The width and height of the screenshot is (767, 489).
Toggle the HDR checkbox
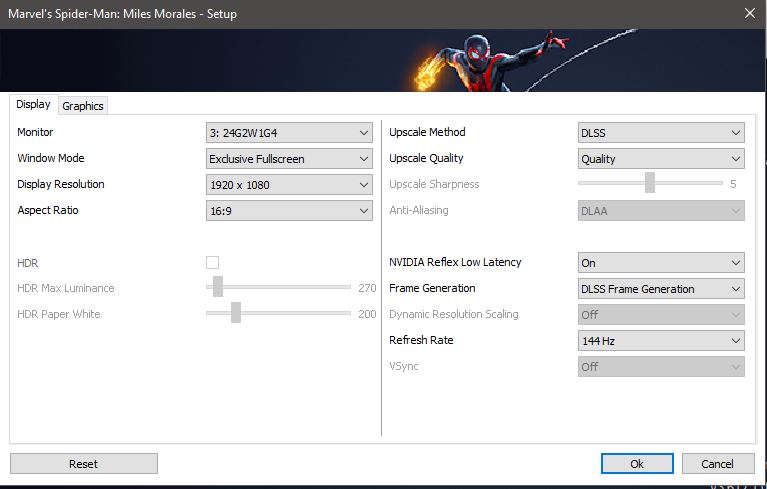pyautogui.click(x=212, y=263)
